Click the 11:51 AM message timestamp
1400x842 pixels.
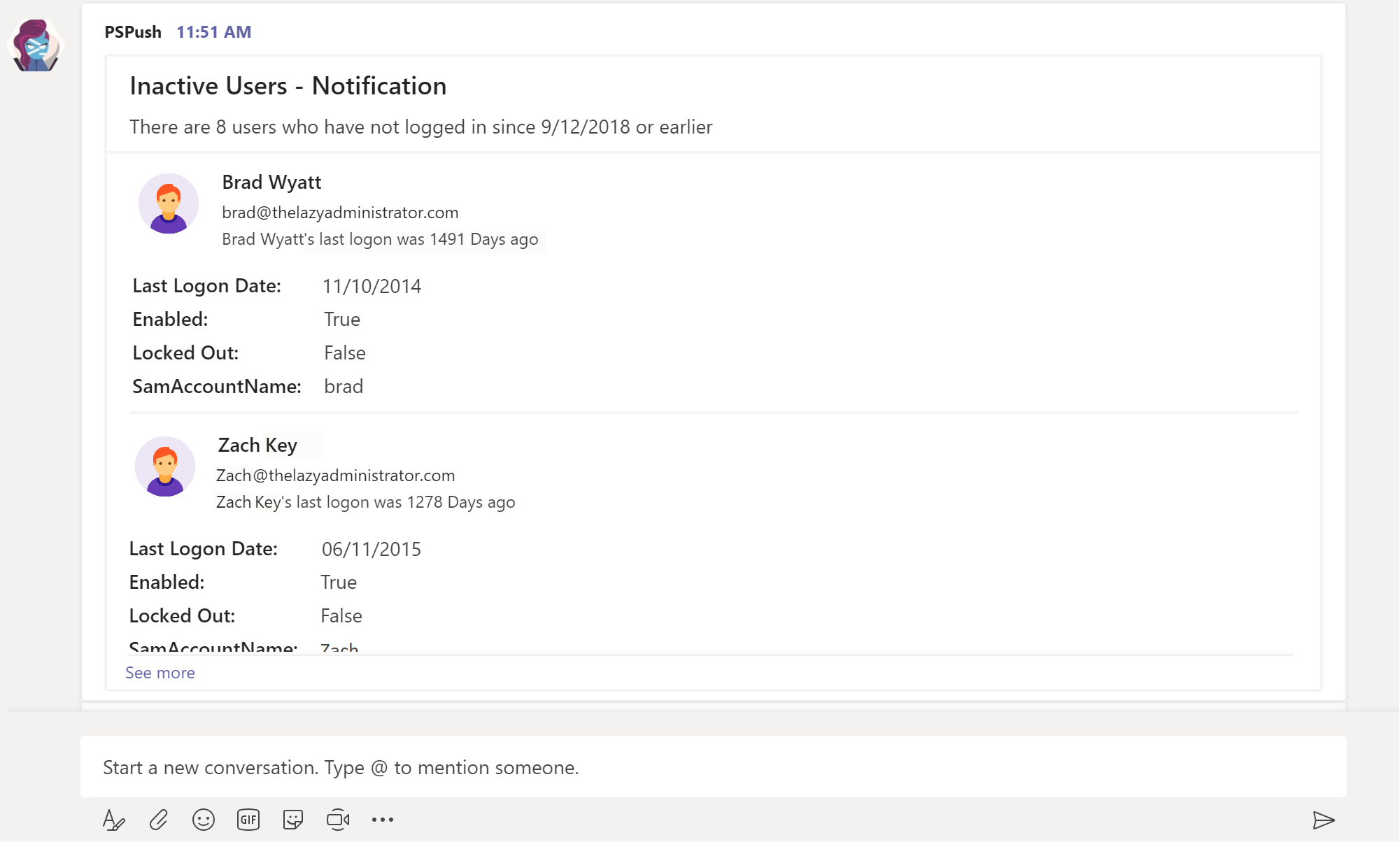pos(213,32)
